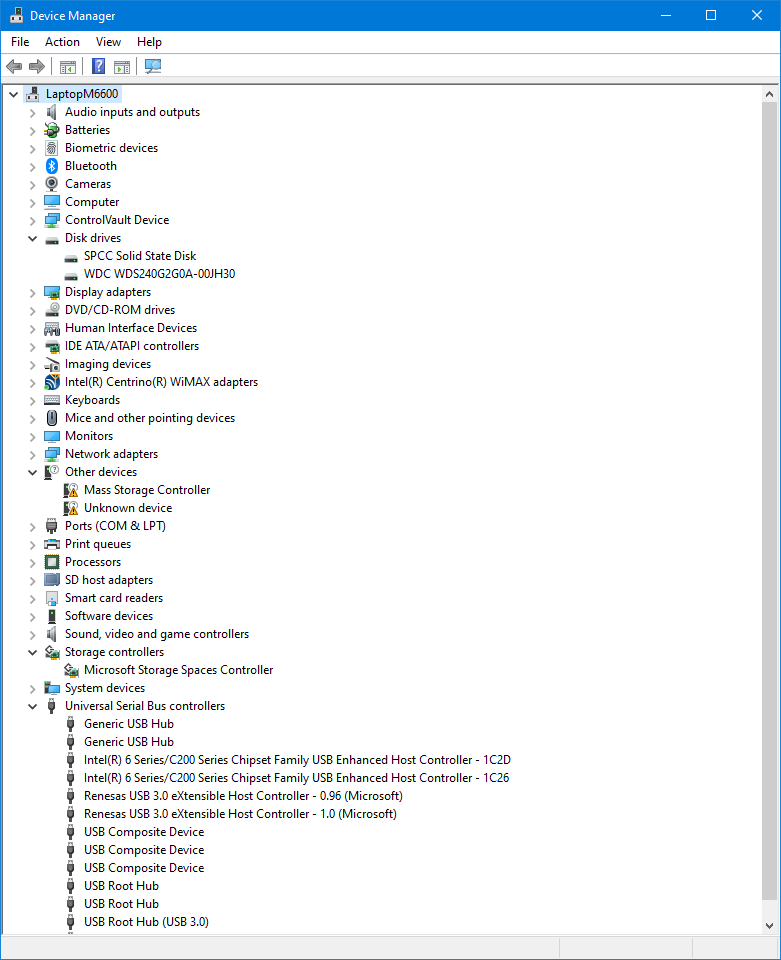Image resolution: width=781 pixels, height=960 pixels.
Task: Click the Cameras webcam icon
Action: (52, 184)
